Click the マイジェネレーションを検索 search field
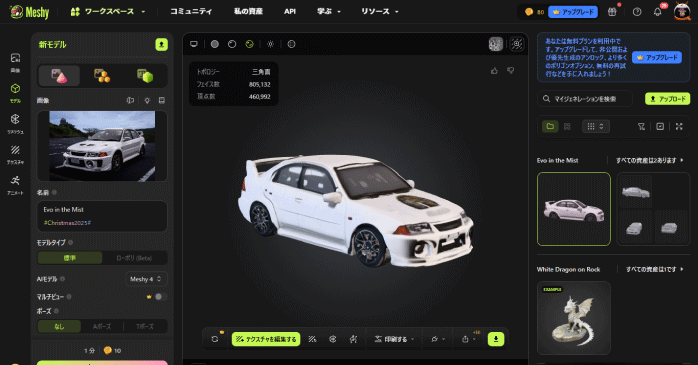This screenshot has height=365, width=698. (x=584, y=99)
